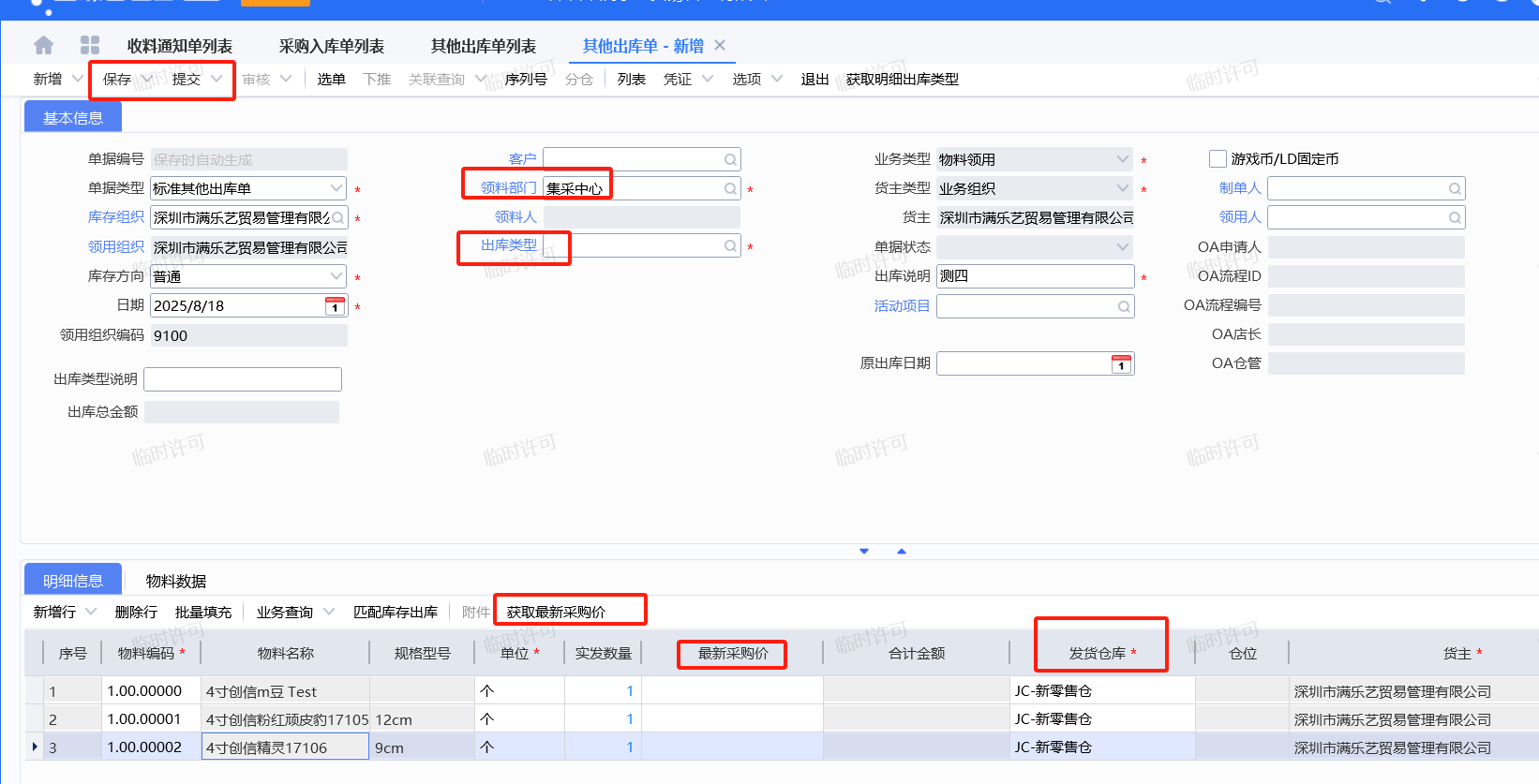Click the home icon in tab bar
1539x784 pixels.
(43, 46)
